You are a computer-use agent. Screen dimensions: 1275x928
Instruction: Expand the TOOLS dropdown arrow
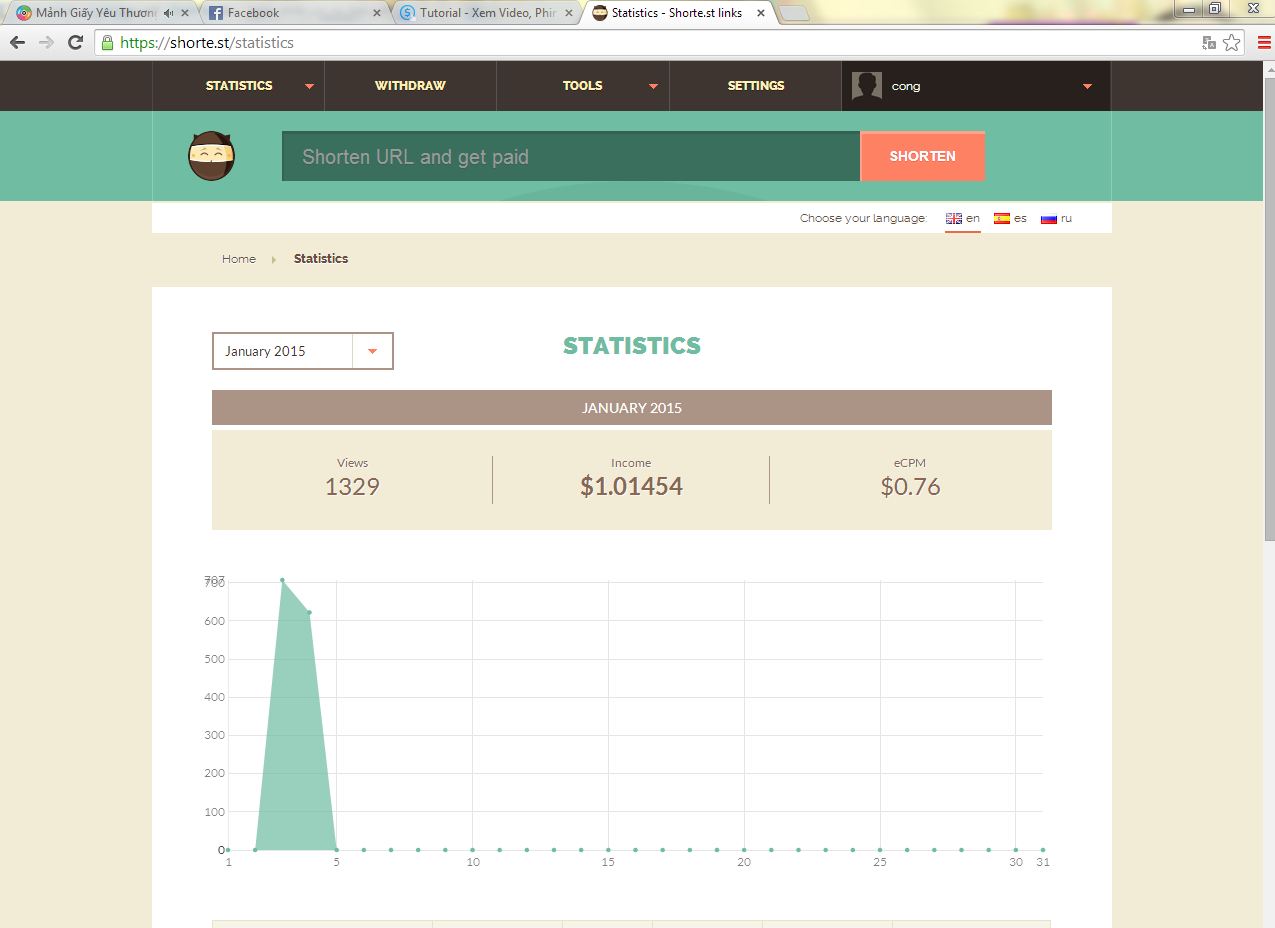(653, 87)
